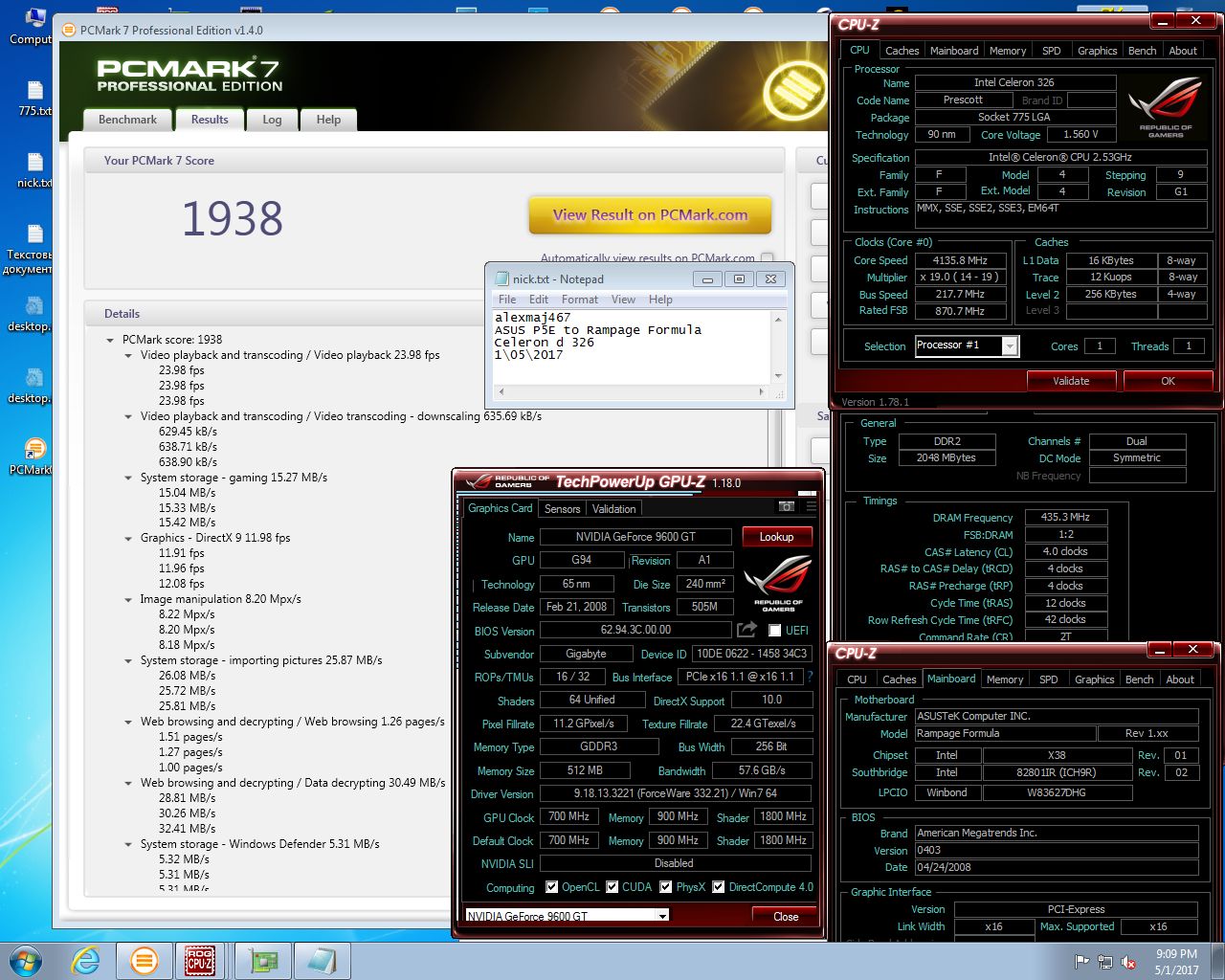Open the Sensors tab in GPU-Z
The image size is (1225, 980).
[563, 509]
